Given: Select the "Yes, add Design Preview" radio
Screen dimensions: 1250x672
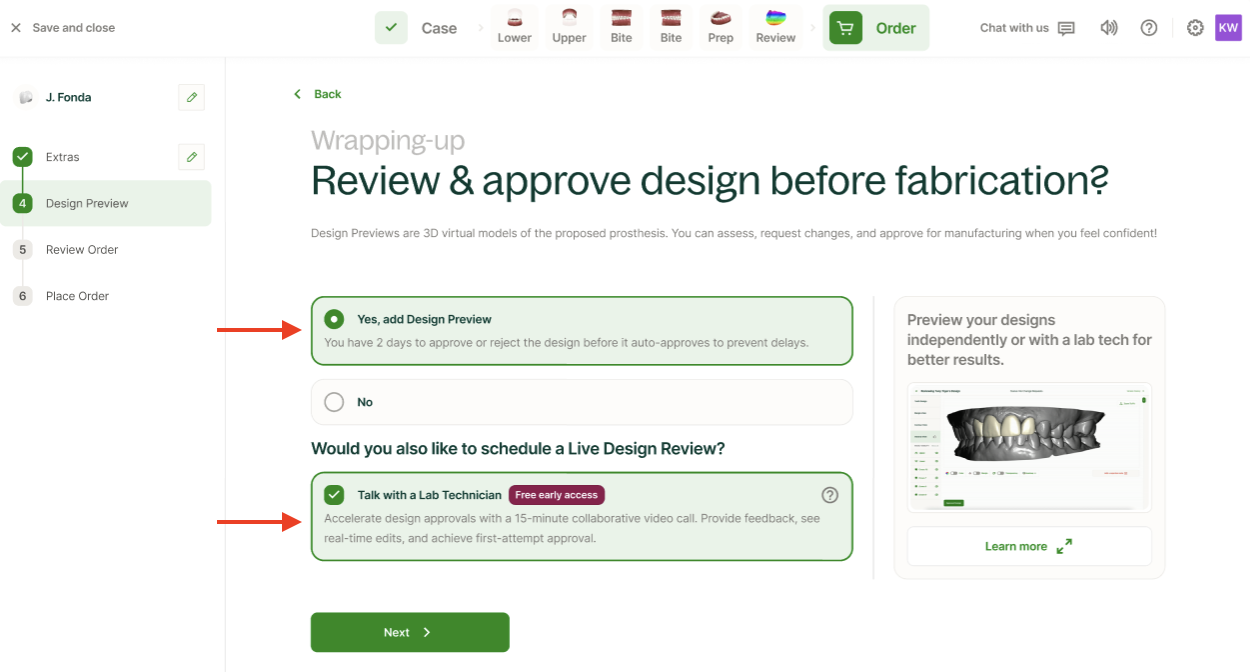Looking at the screenshot, I should pyautogui.click(x=334, y=319).
